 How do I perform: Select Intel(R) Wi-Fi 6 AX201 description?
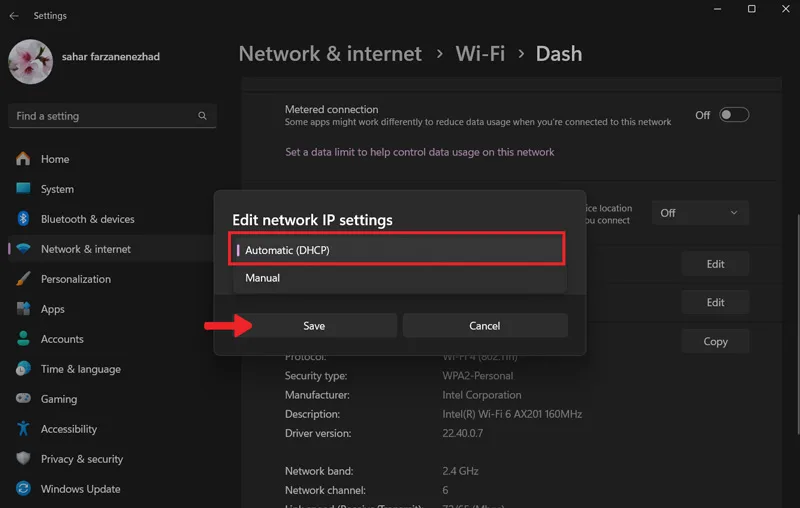512,414
